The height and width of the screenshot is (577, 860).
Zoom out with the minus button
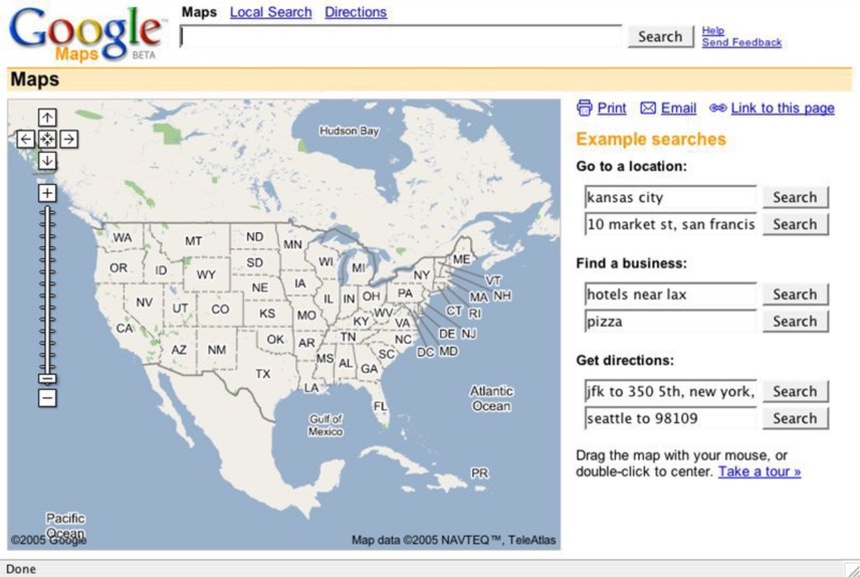point(47,398)
